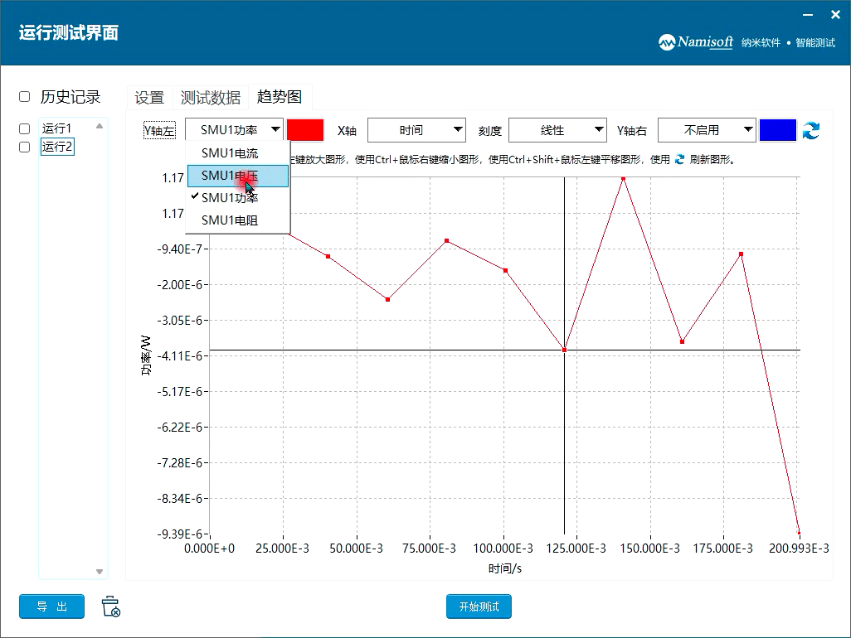851x638 pixels.
Task: Open the 刻度 线性 dropdown
Action: 557,129
